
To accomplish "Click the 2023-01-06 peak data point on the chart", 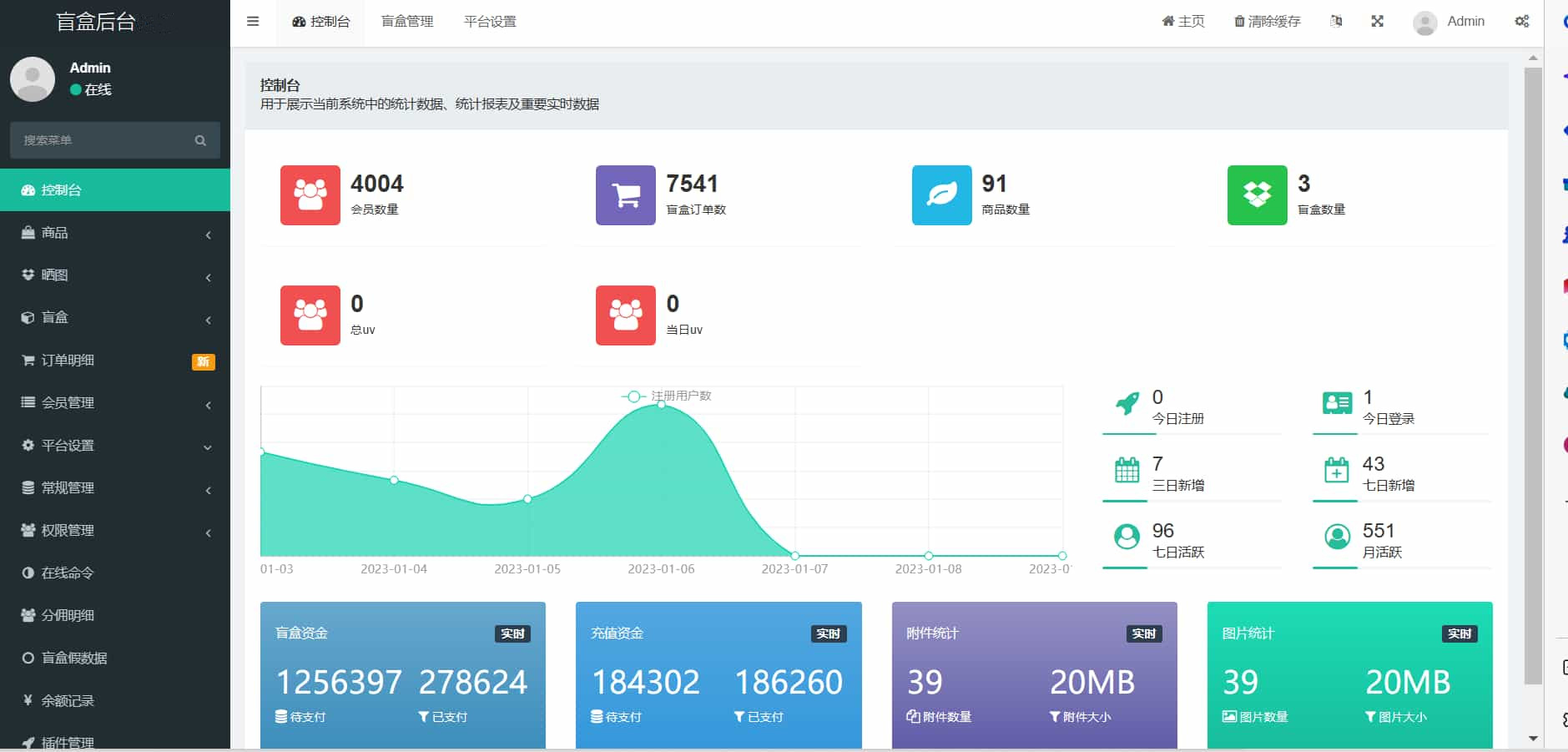I will click(x=661, y=404).
